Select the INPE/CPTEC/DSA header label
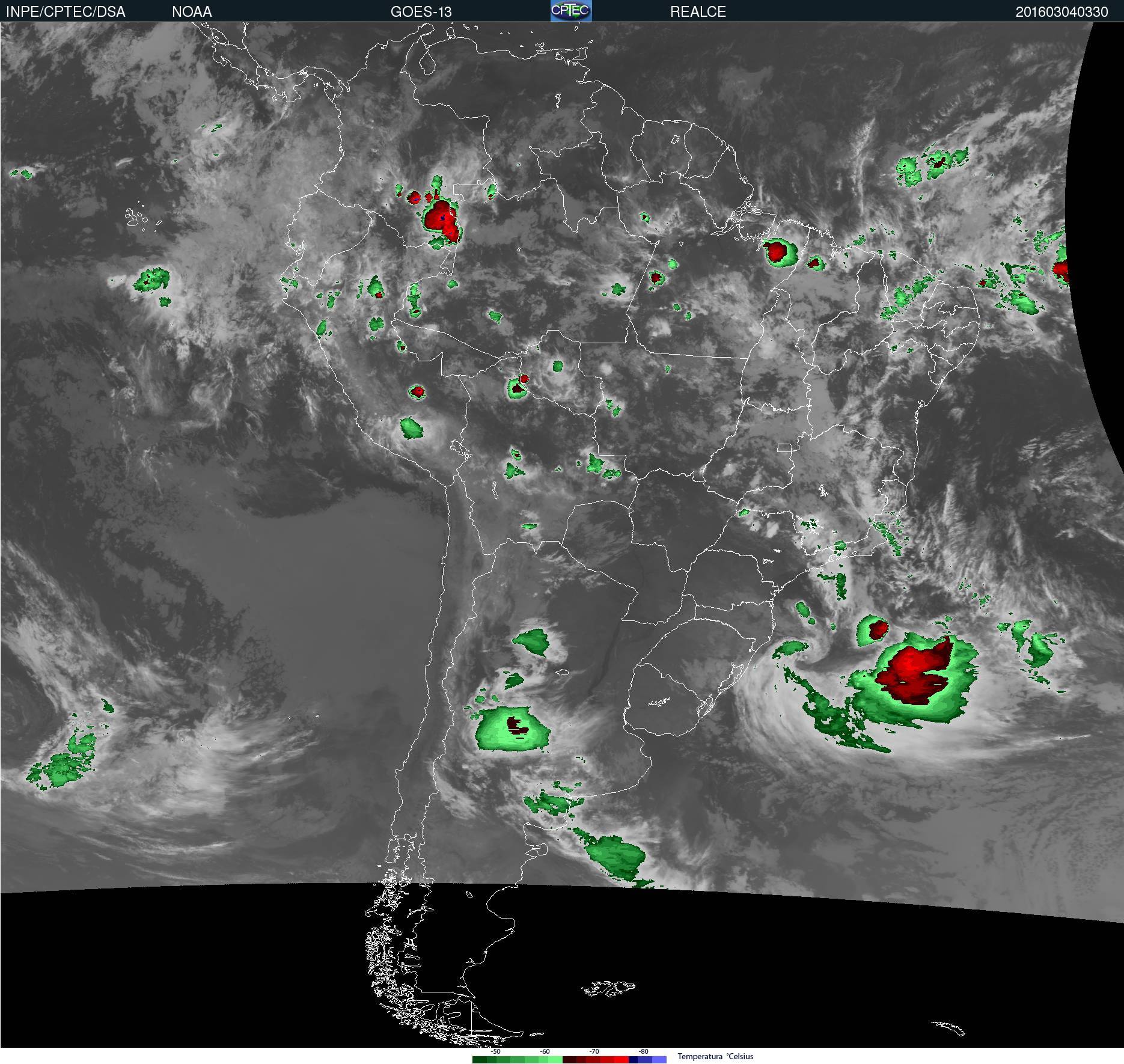This screenshot has width=1124, height=1064. click(x=66, y=12)
